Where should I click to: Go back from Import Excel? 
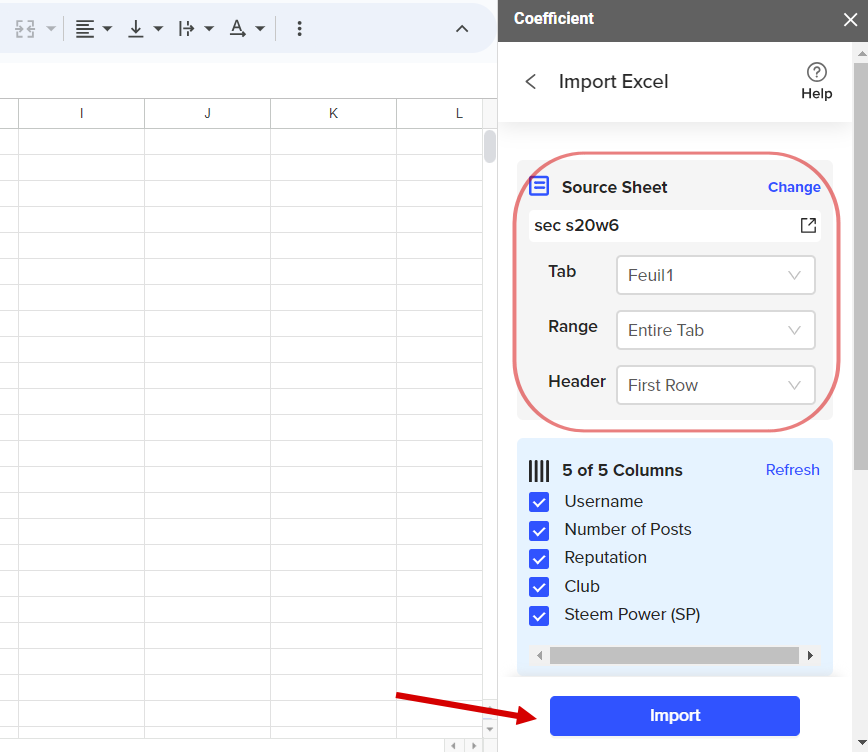530,81
